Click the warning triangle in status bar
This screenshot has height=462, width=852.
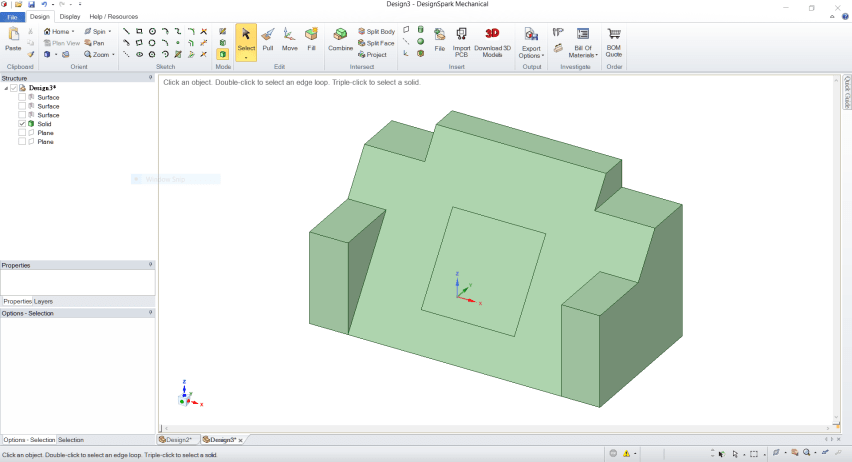coord(627,453)
